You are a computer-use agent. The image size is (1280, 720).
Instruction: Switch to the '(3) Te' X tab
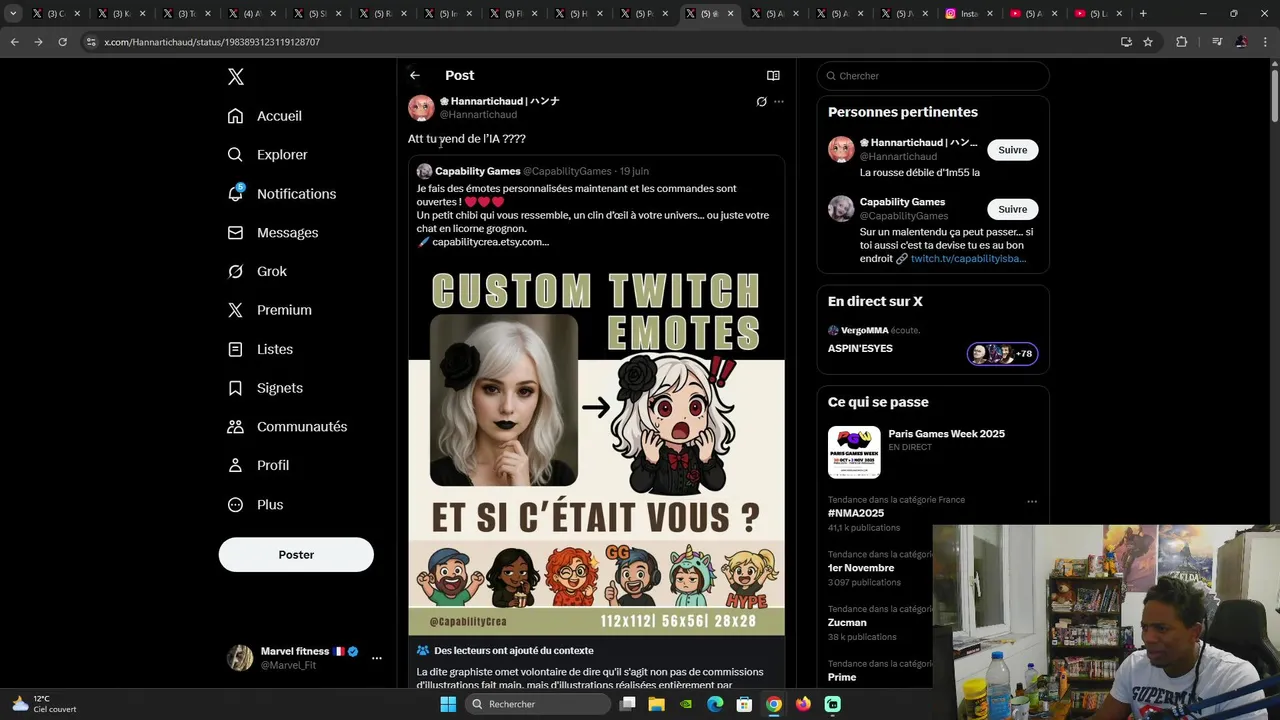[x=188, y=14]
